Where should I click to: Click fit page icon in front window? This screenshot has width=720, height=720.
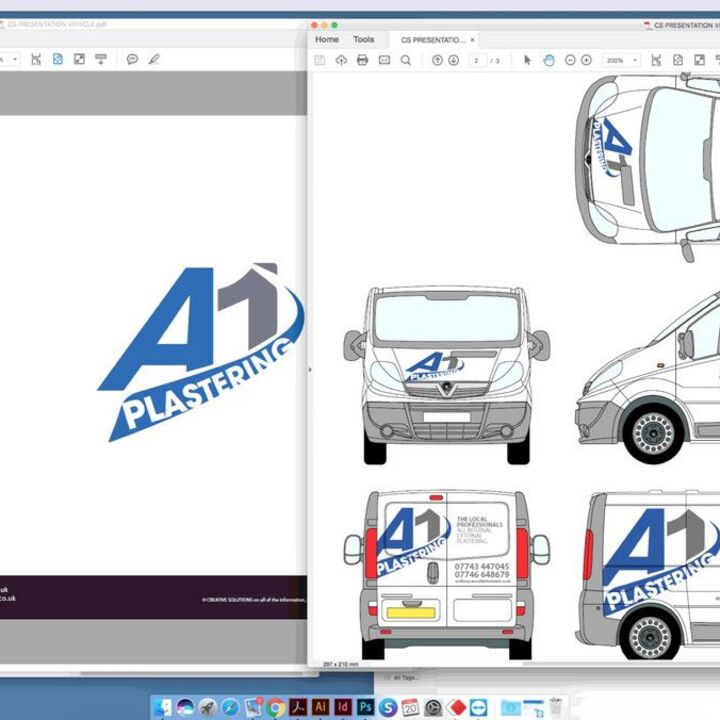[x=678, y=60]
